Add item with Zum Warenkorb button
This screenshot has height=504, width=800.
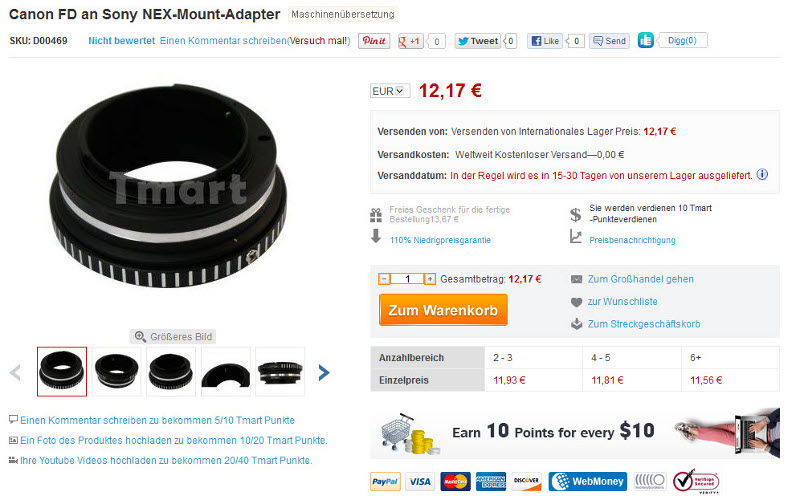coord(443,310)
